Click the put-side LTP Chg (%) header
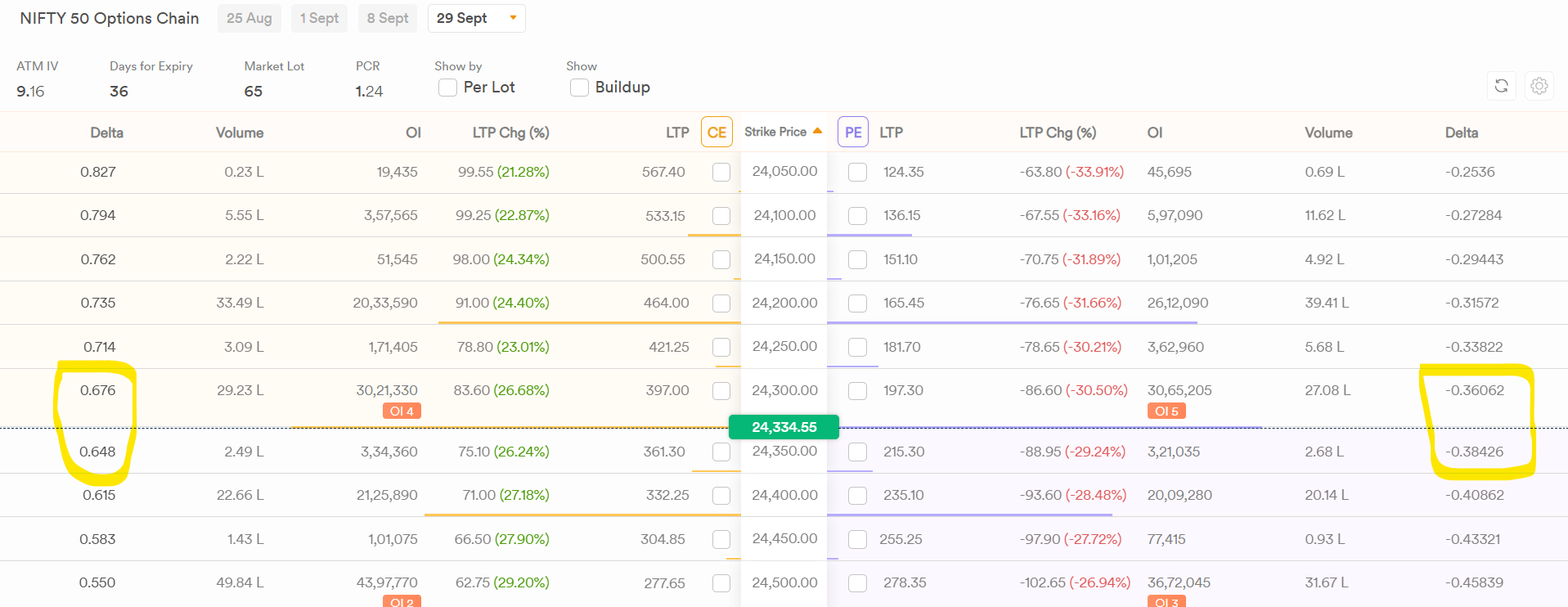The height and width of the screenshot is (607, 1568). (1058, 133)
